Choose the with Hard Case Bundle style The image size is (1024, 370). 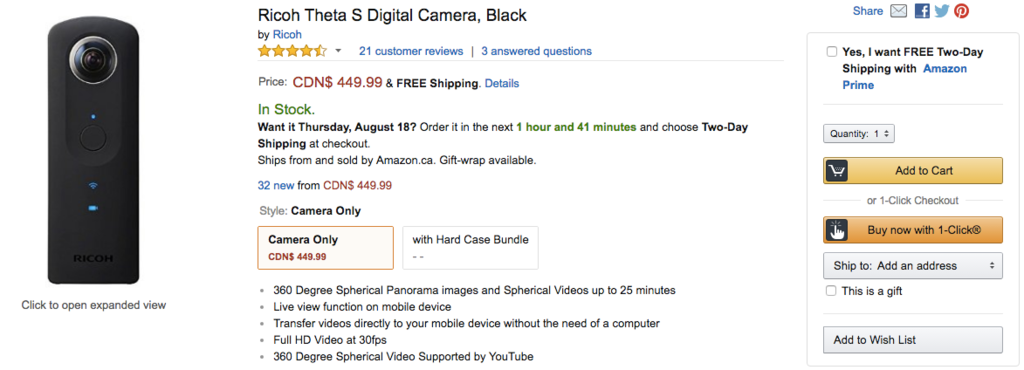point(470,248)
